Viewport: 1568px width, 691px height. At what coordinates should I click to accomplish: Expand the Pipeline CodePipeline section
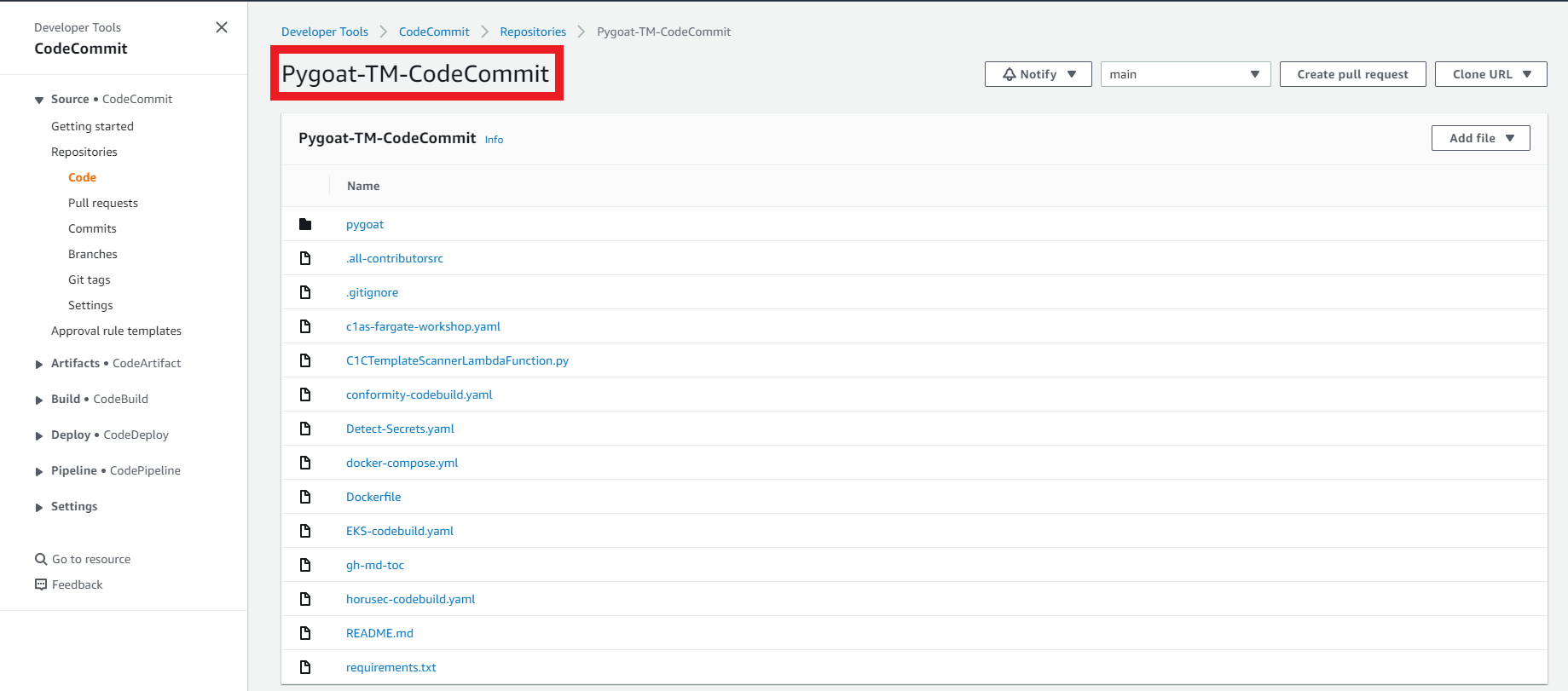coord(39,471)
